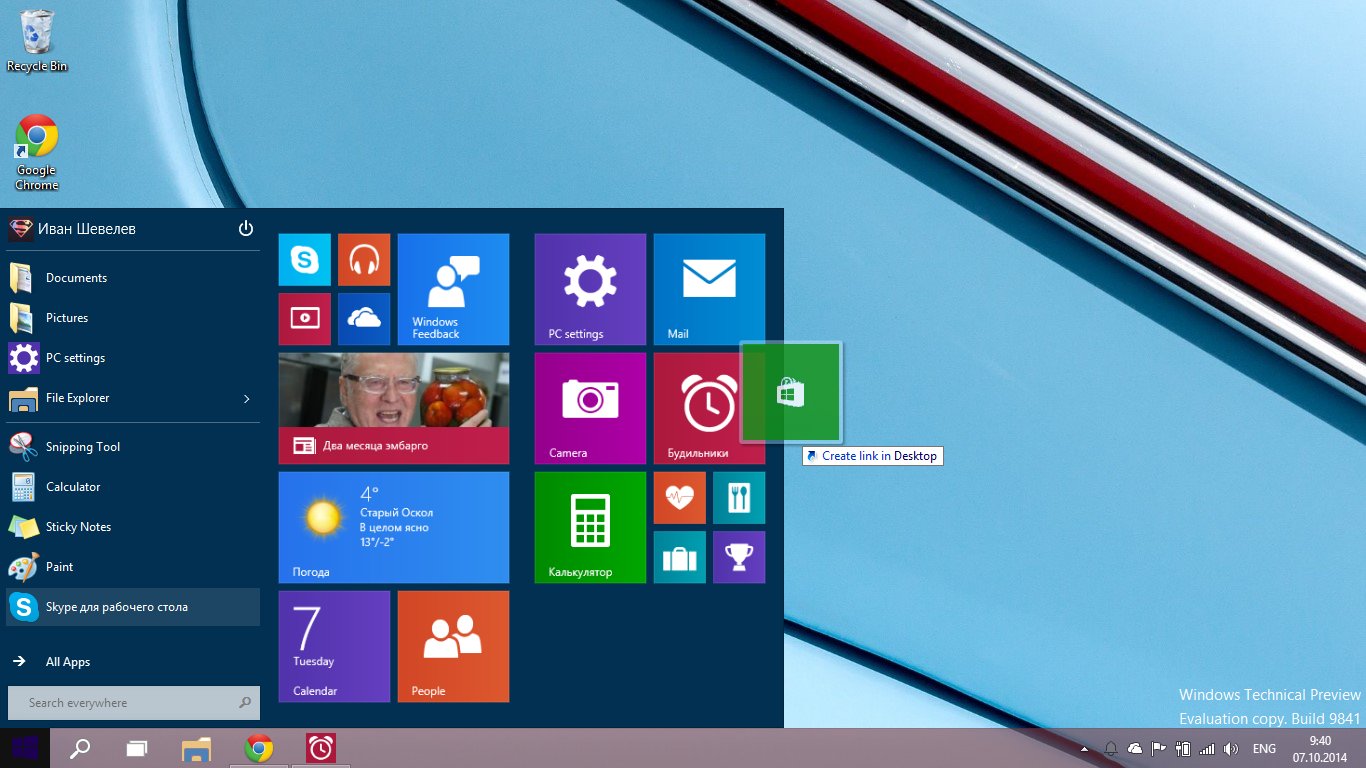Expand the File Explorer jump list arrow
The height and width of the screenshot is (768, 1366).
point(247,399)
